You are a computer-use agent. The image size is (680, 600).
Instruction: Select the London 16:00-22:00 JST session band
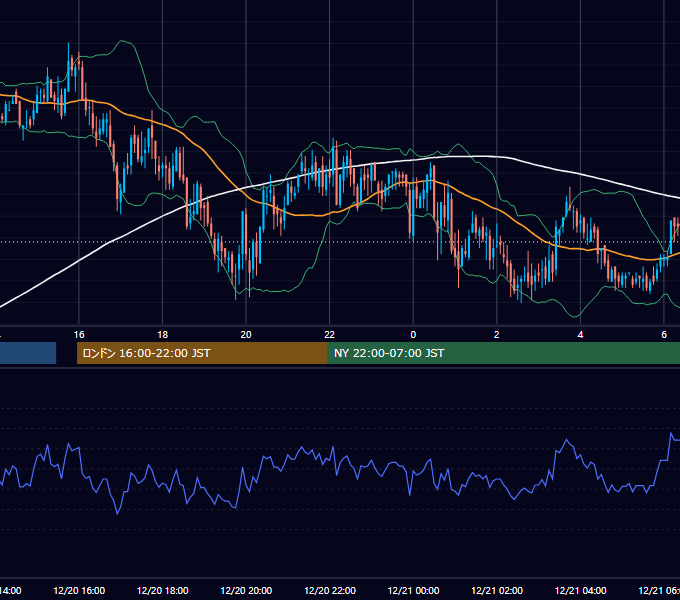(x=202, y=353)
